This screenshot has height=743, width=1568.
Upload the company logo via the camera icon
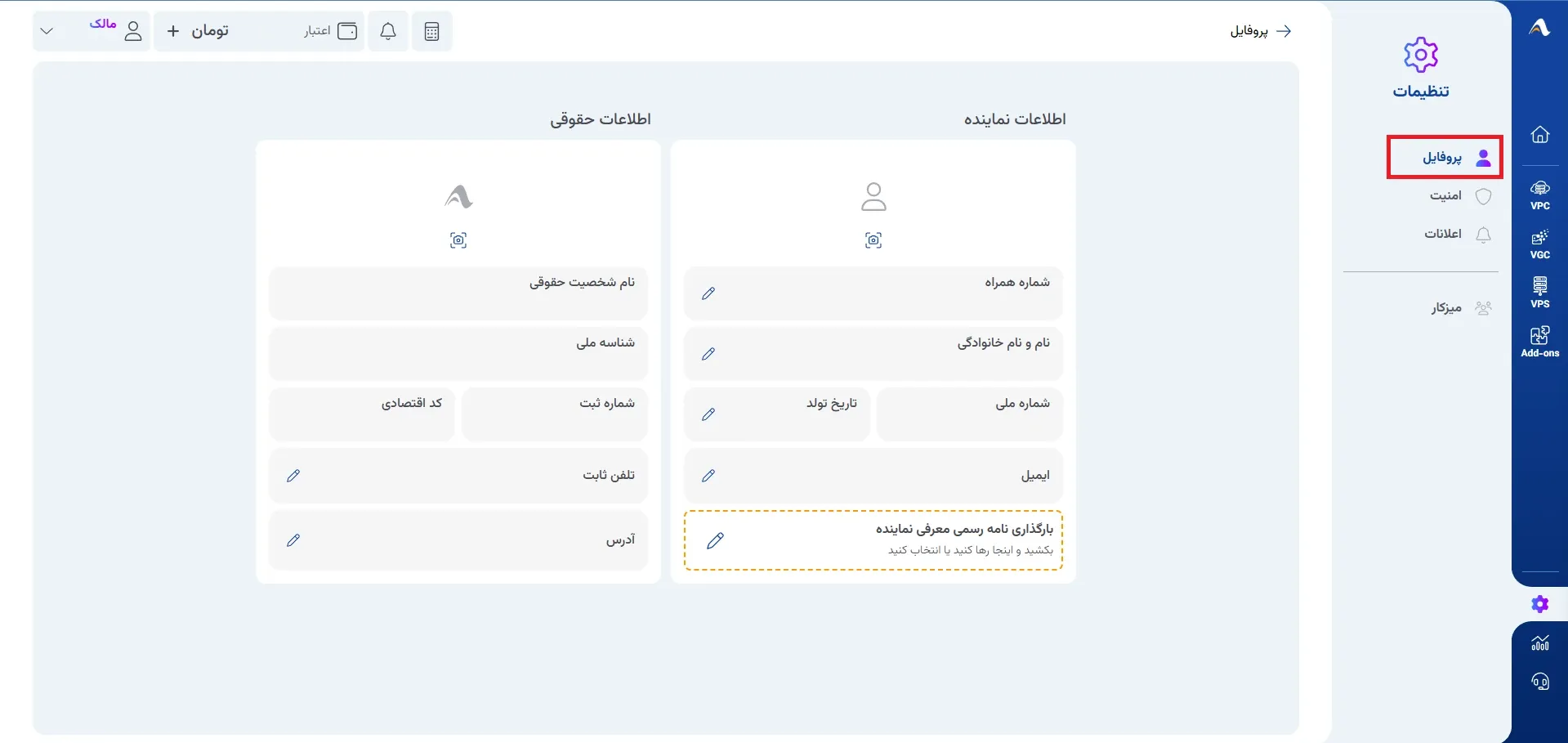click(x=458, y=239)
